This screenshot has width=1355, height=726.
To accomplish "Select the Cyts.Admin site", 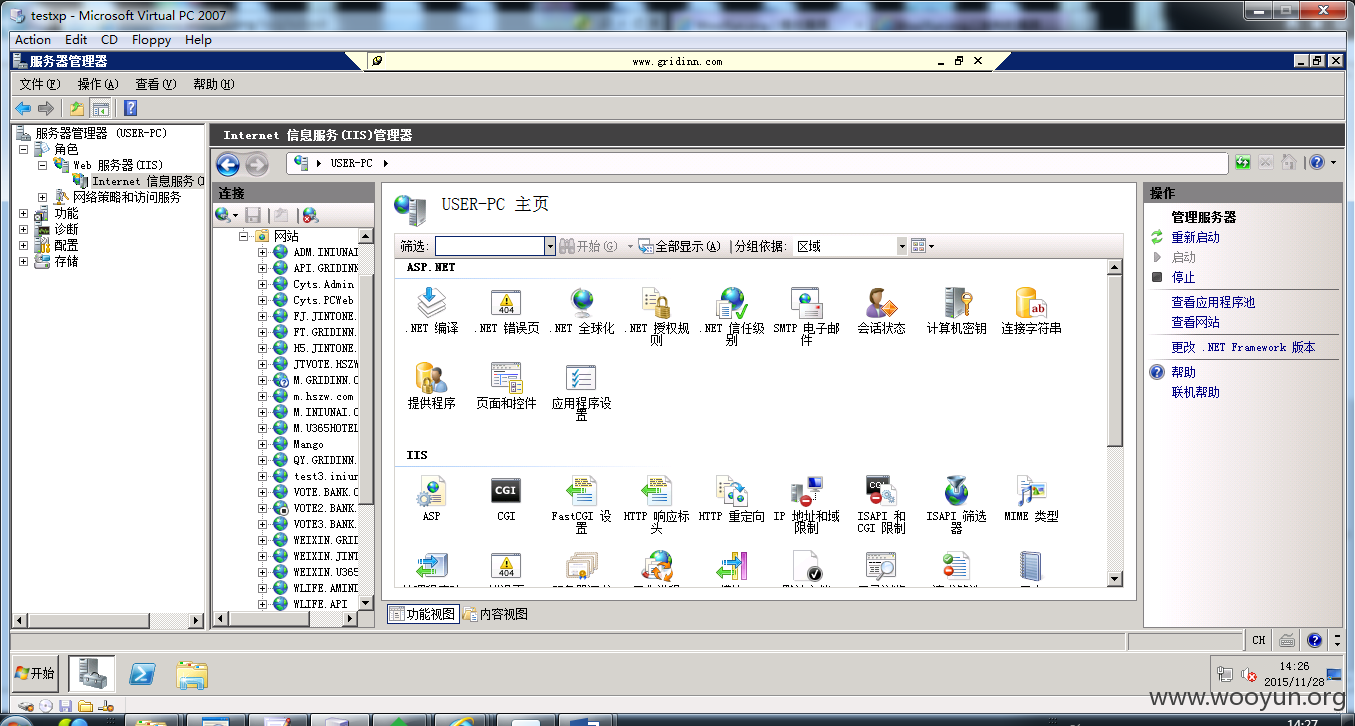I will click(323, 284).
